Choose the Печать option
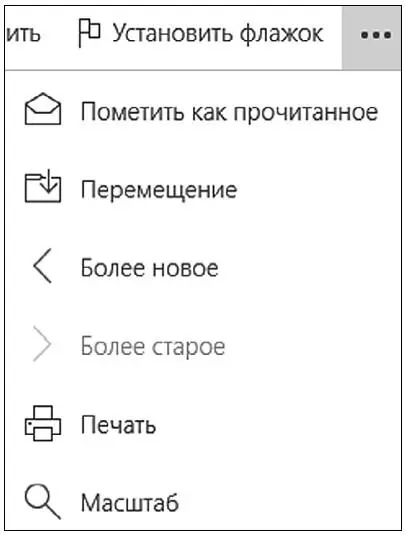Screen dimensions: 406x535 point(118,425)
